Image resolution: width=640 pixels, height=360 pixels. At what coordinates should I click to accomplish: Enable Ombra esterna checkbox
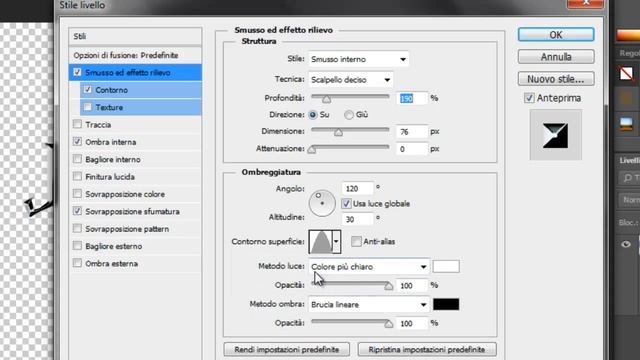[77, 263]
